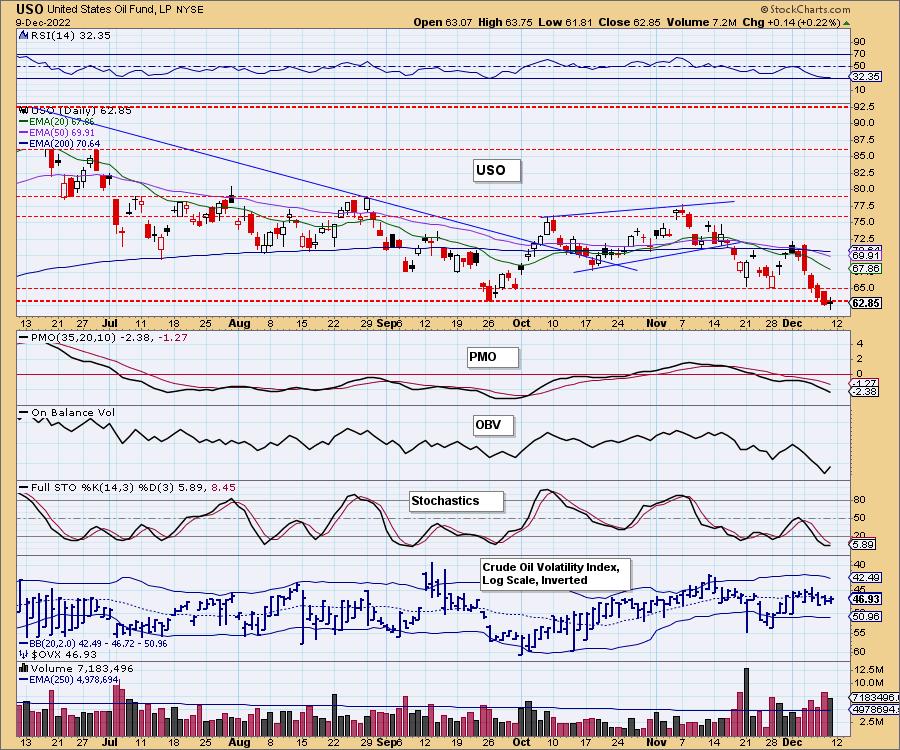Click the 5.89 stochastic value tag
Screen dimensions: 900x750
[863, 544]
